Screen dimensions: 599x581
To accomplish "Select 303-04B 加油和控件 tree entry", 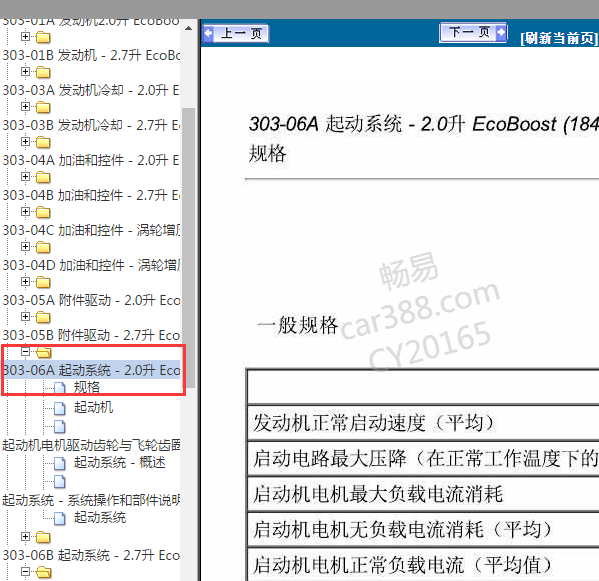I will pyautogui.click(x=91, y=196).
